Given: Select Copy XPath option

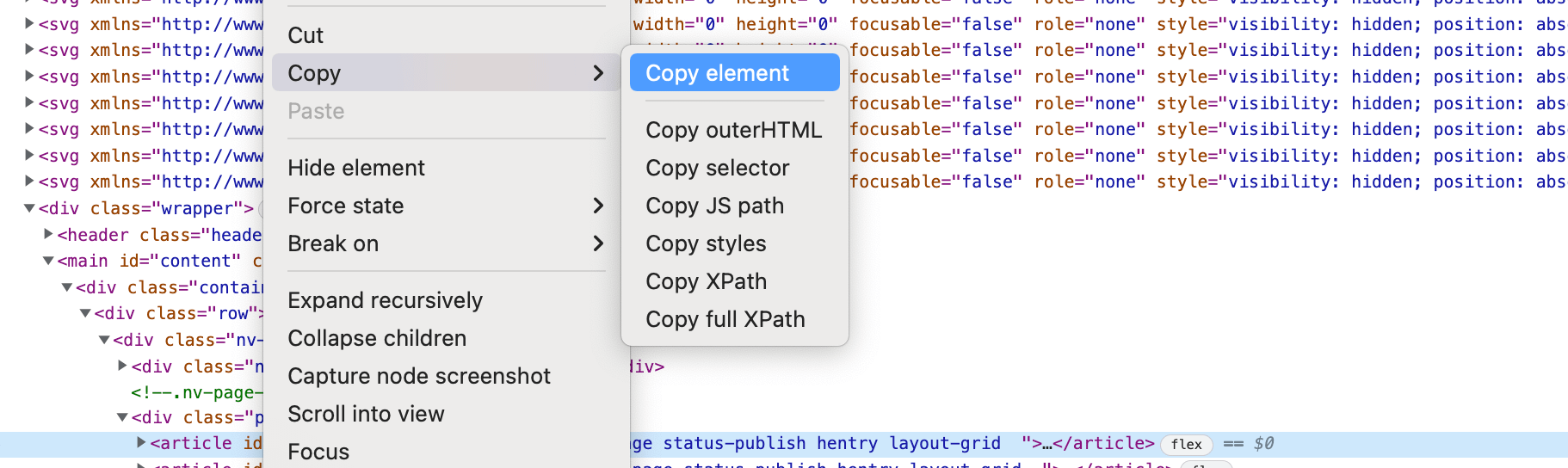Looking at the screenshot, I should [706, 281].
